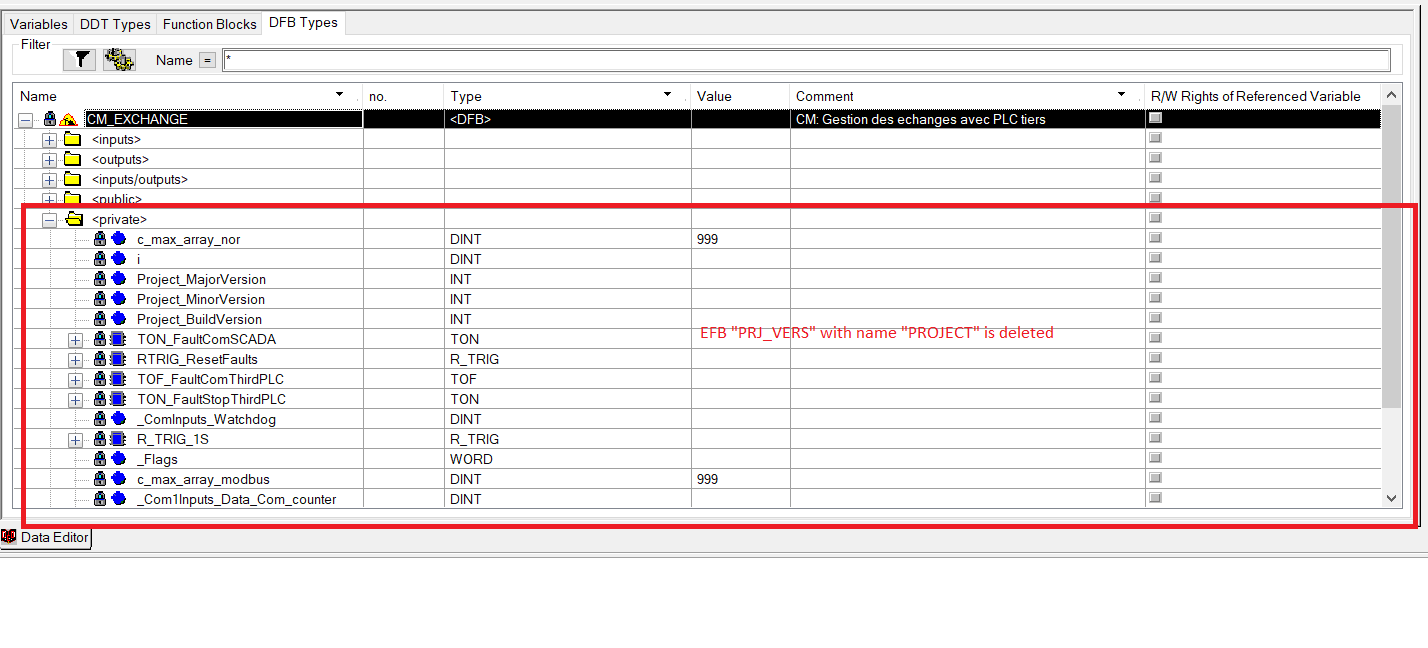Click the lock icon of c_max_array_modbus
The width and height of the screenshot is (1428, 648).
pos(100,479)
